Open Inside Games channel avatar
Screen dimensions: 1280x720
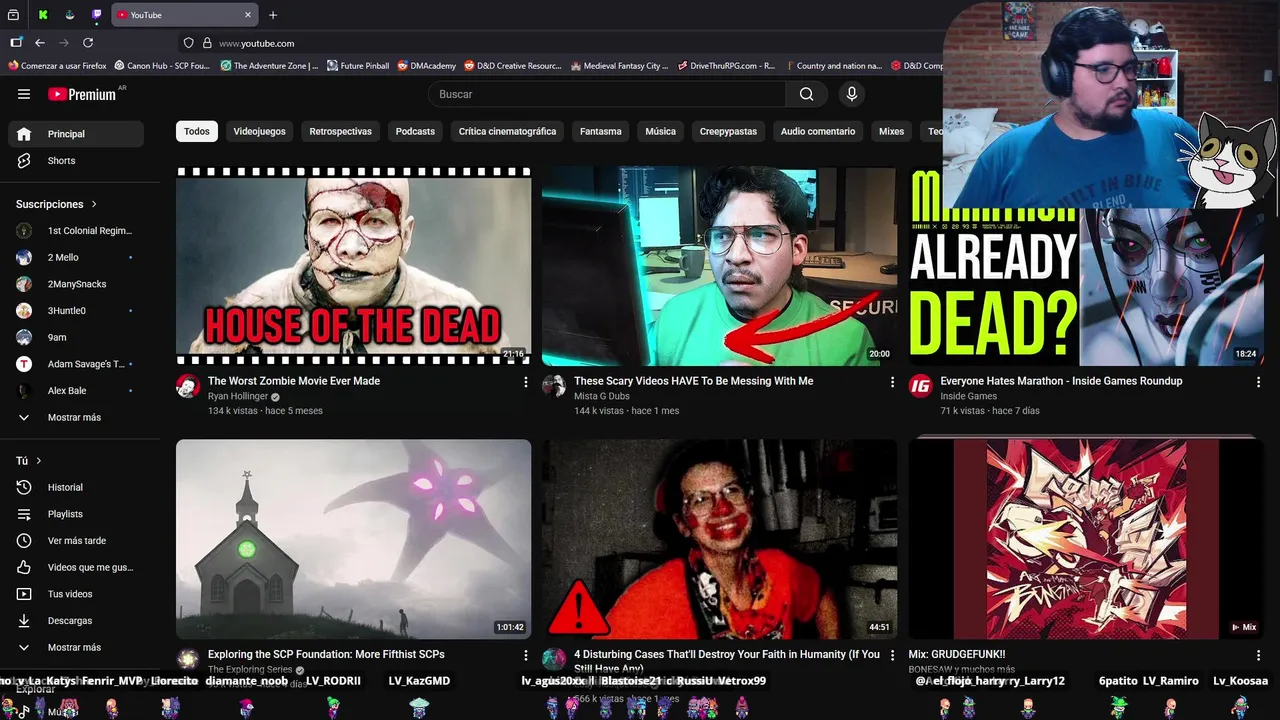(x=920, y=386)
